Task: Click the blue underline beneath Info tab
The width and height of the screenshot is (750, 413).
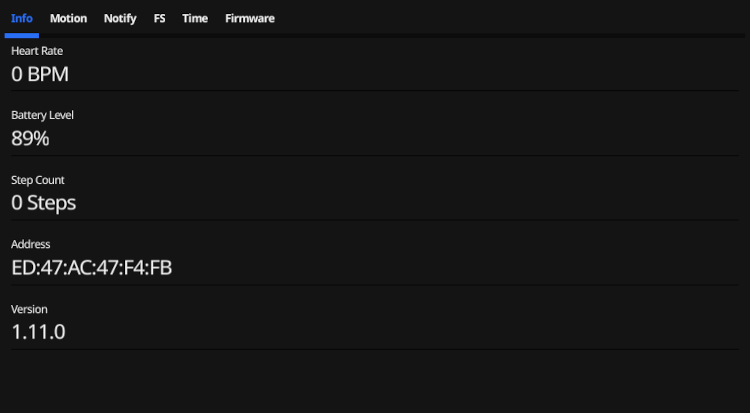Action: (21, 36)
